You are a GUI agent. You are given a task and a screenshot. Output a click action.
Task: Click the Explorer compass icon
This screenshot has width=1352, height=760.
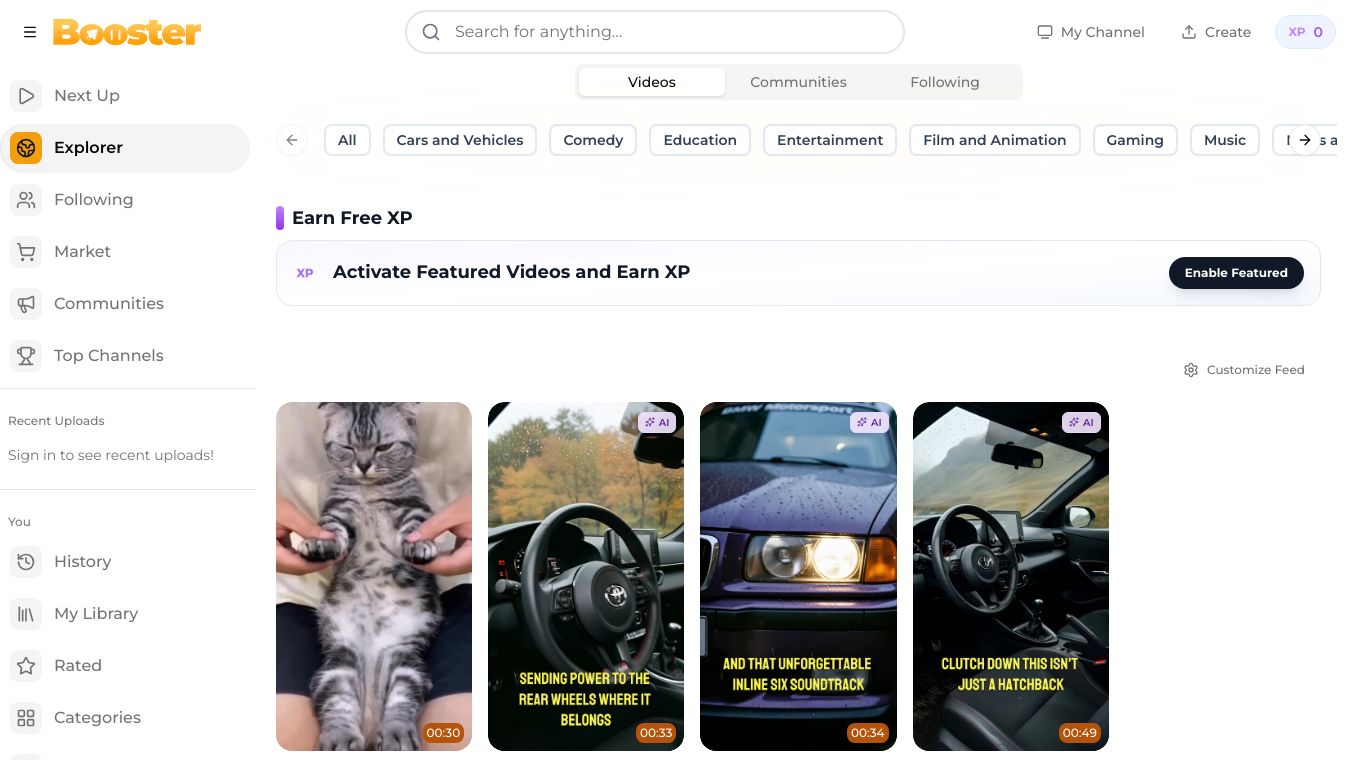[26, 148]
